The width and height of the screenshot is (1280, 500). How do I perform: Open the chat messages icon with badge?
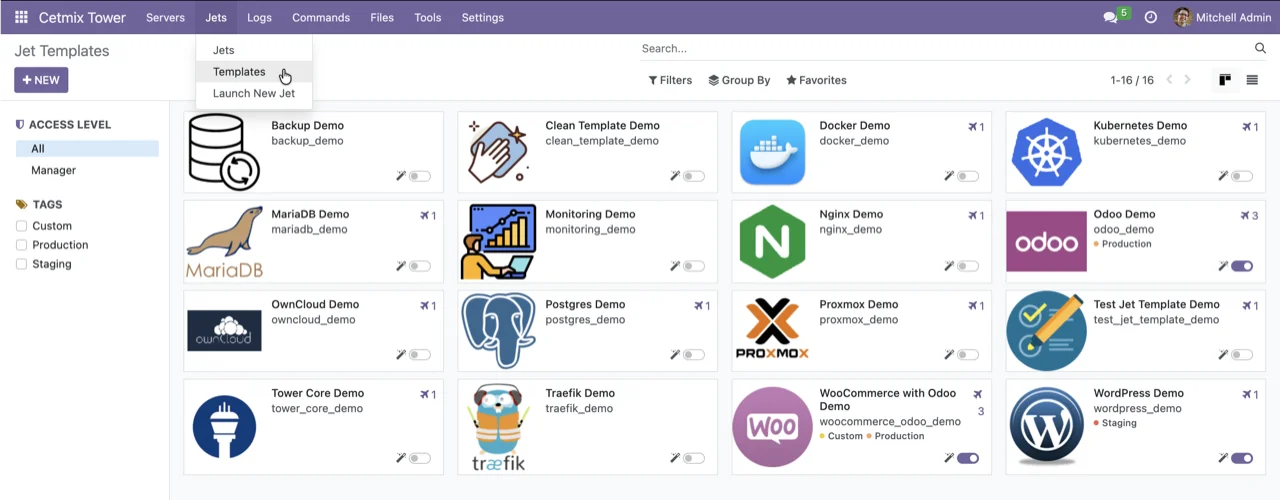coord(1110,17)
